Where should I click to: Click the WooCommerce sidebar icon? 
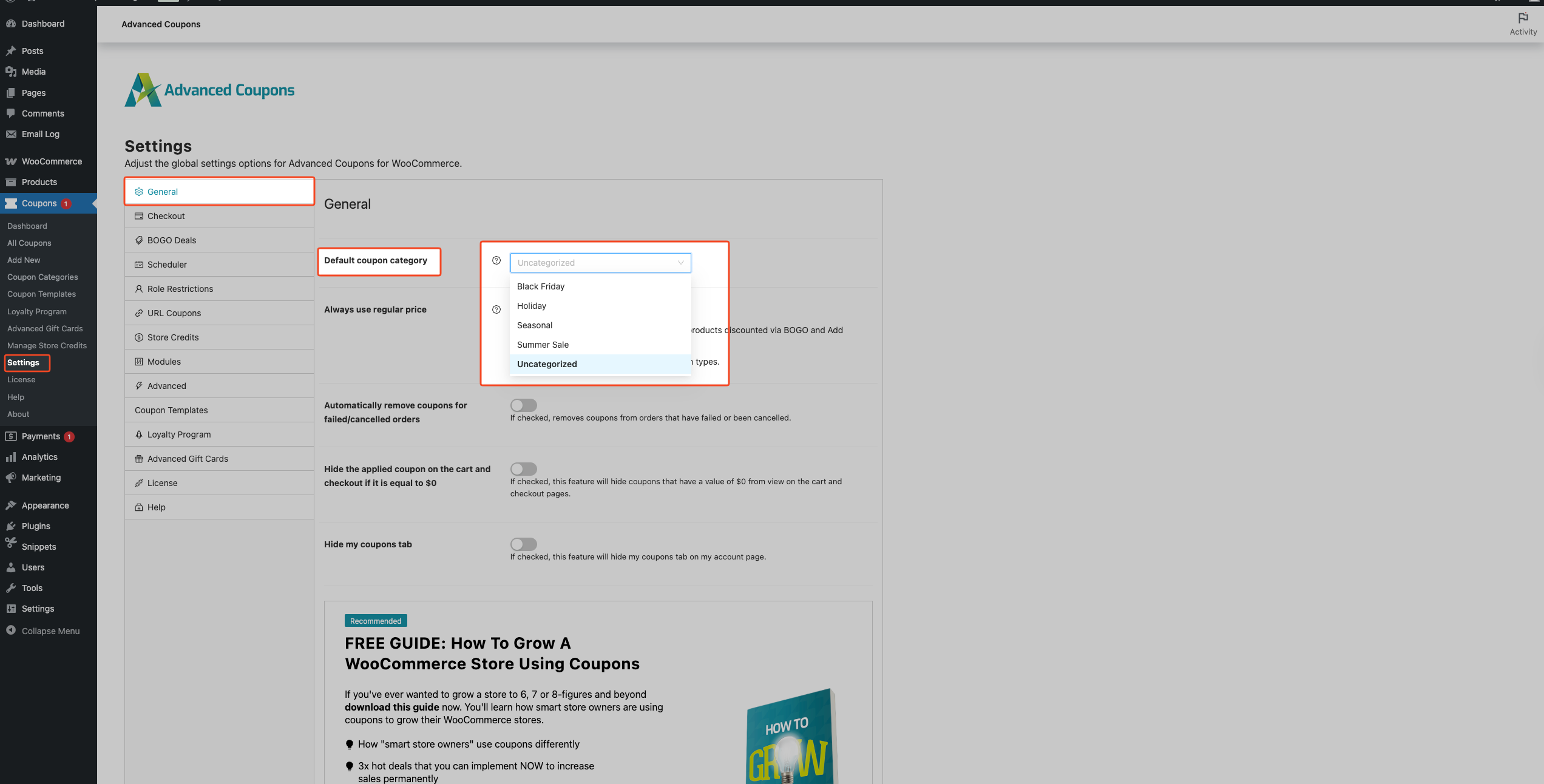[11, 161]
